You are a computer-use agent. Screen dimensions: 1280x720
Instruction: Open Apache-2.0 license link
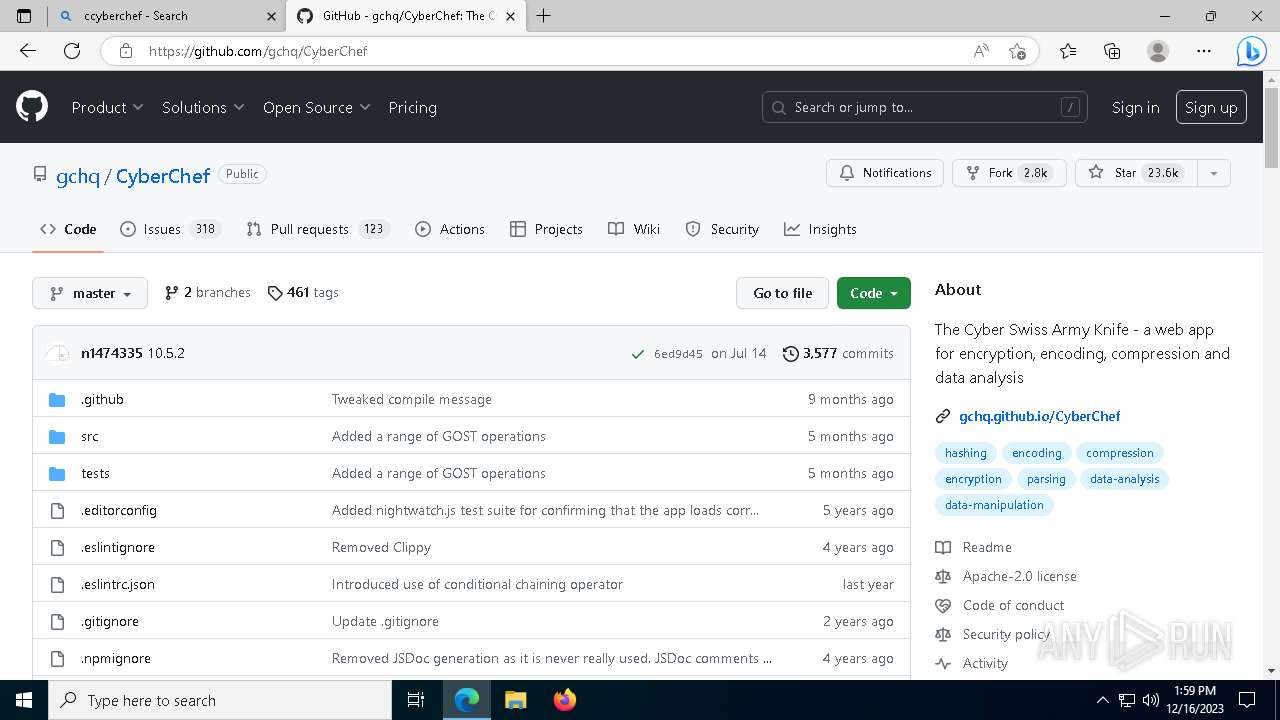(1019, 576)
